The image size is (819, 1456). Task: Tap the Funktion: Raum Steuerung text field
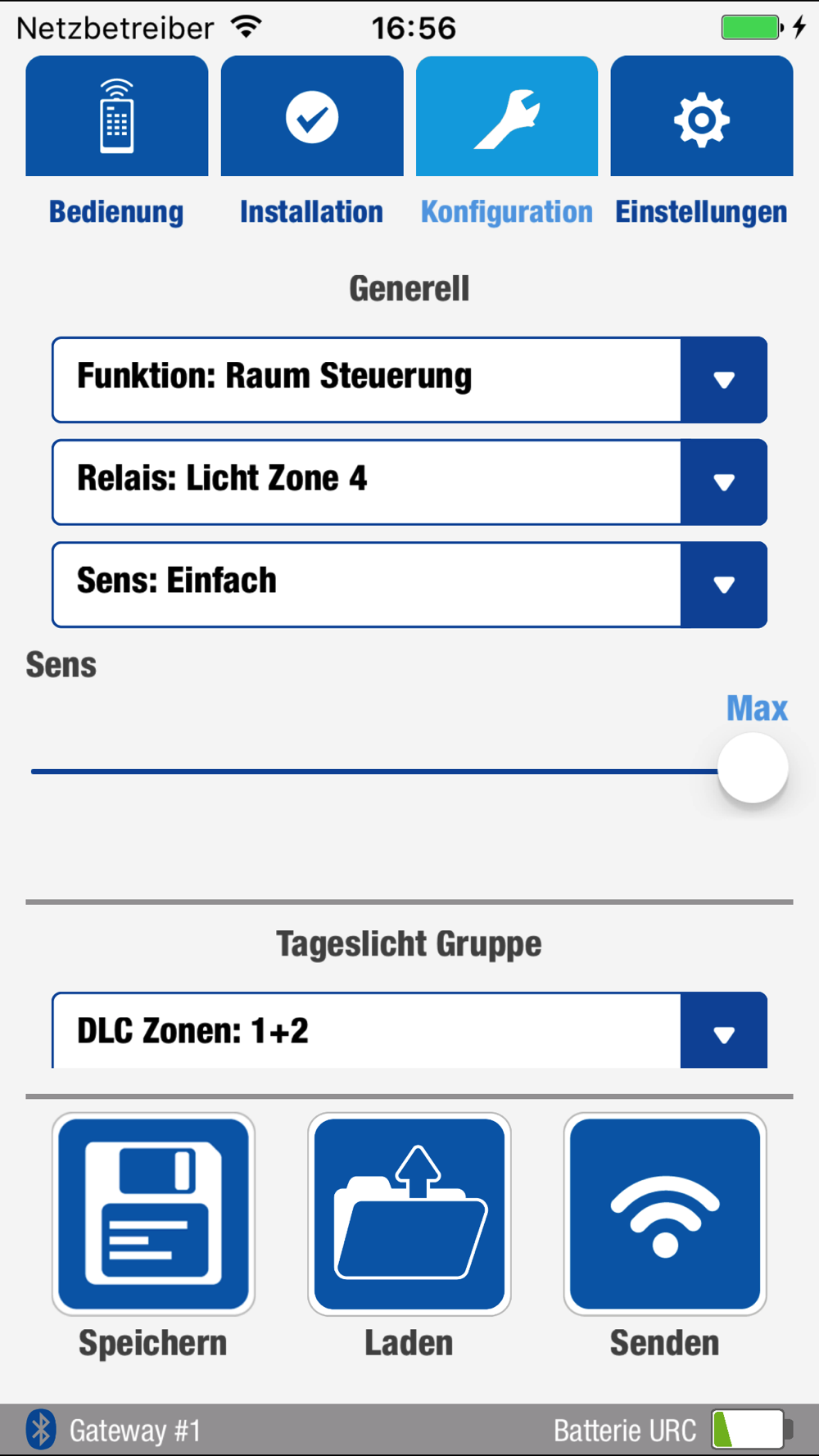coord(366,380)
